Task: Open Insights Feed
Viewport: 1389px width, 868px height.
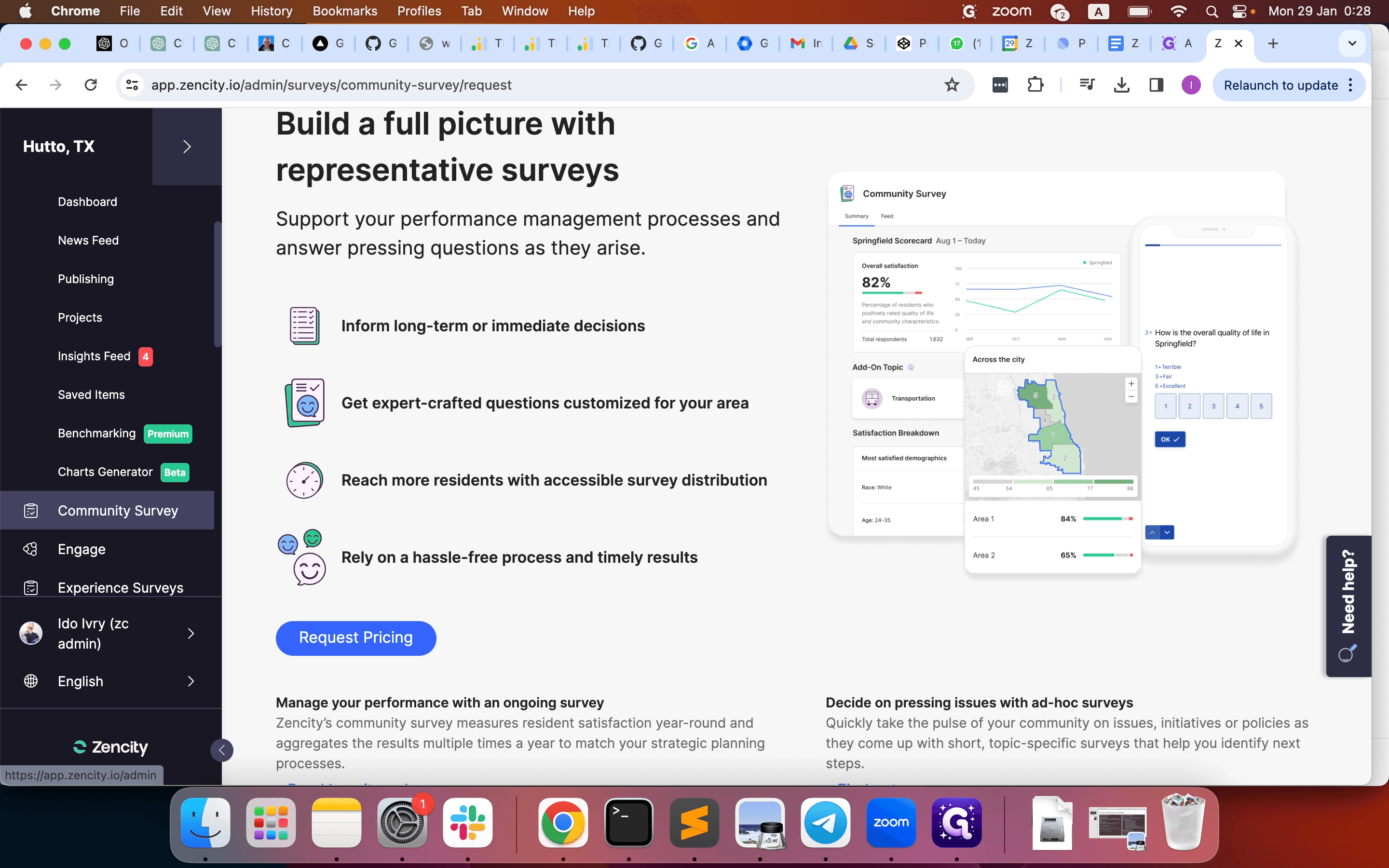Action: [x=94, y=356]
